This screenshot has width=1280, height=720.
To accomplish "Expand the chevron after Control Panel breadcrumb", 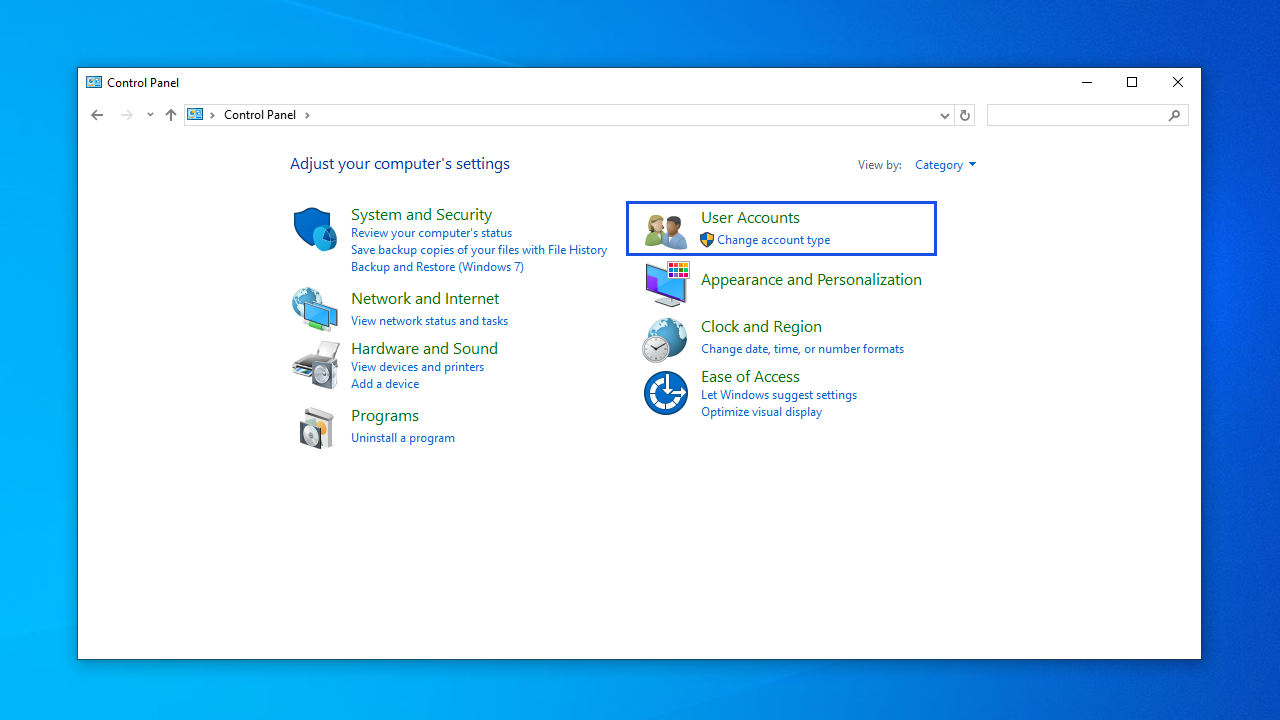I will (307, 115).
